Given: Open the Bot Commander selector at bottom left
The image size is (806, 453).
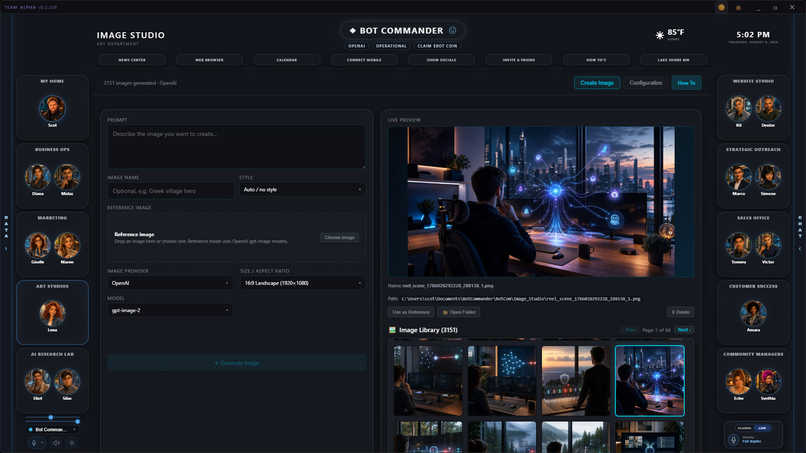Looking at the screenshot, I should tap(52, 429).
